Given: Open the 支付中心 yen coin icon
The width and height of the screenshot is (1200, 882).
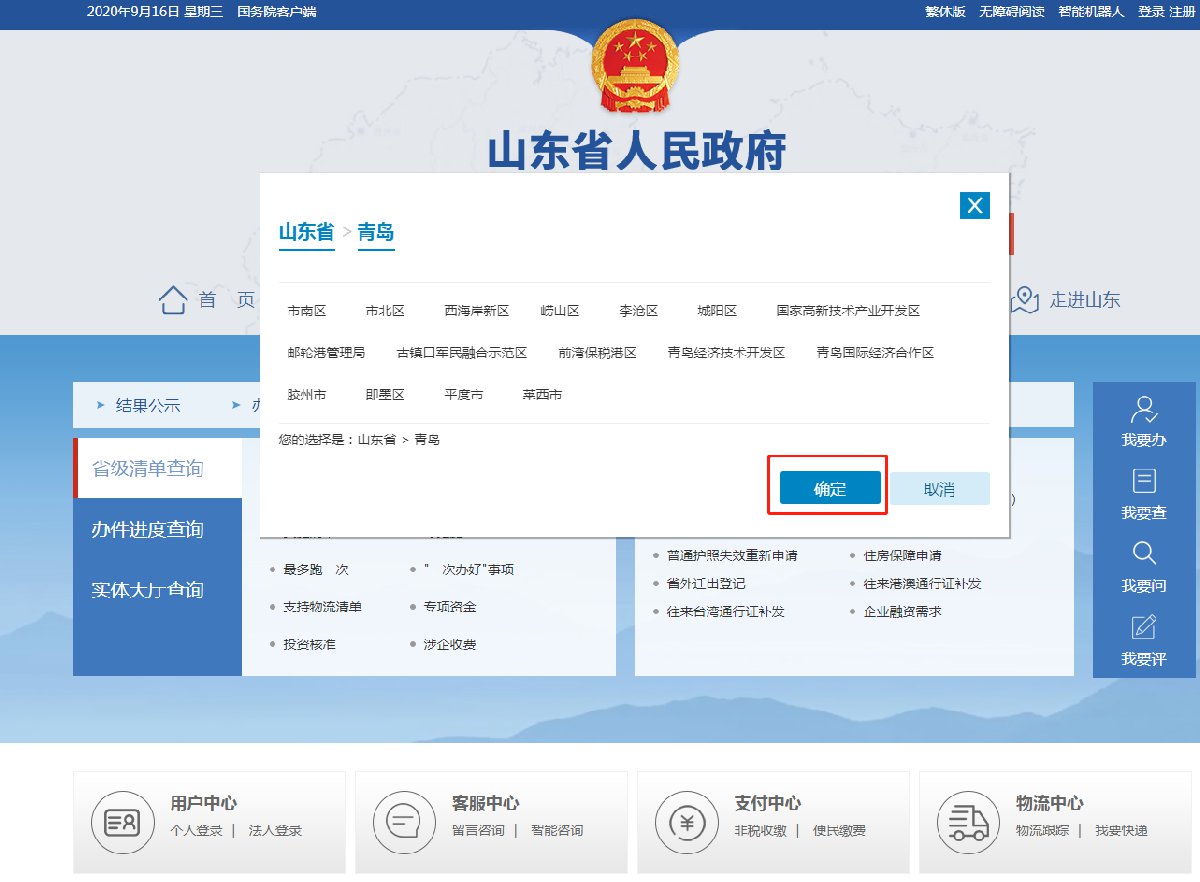Looking at the screenshot, I should pos(686,822).
